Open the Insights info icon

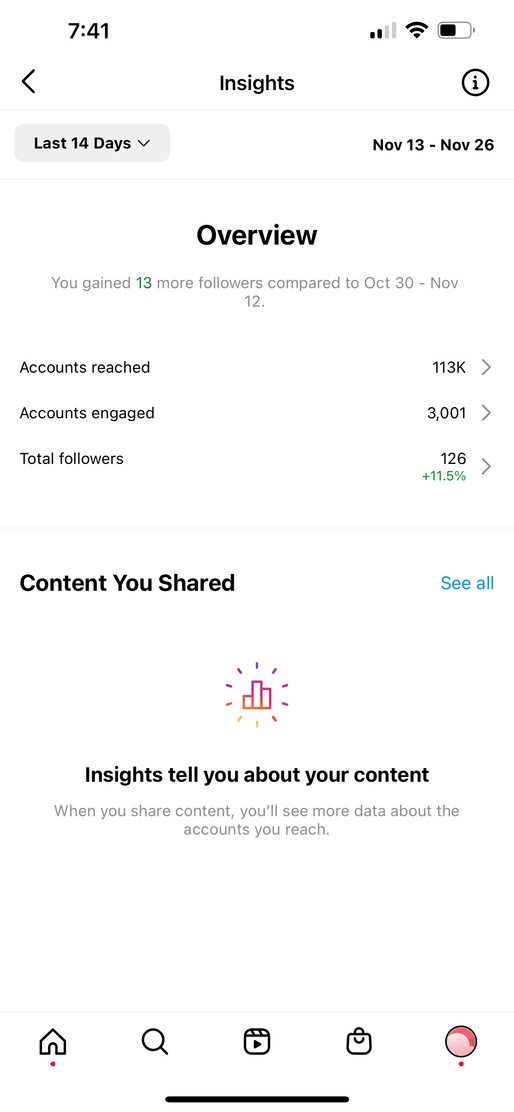point(475,83)
